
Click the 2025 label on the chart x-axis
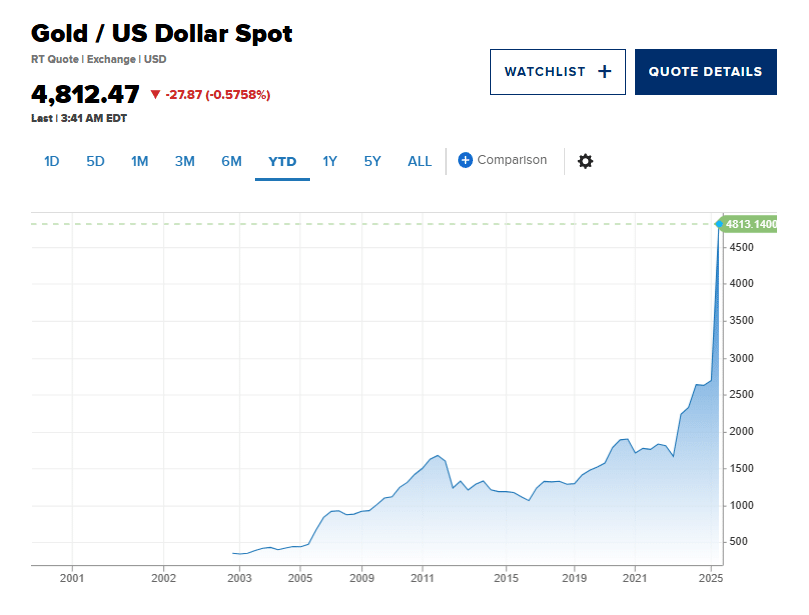[x=711, y=577]
